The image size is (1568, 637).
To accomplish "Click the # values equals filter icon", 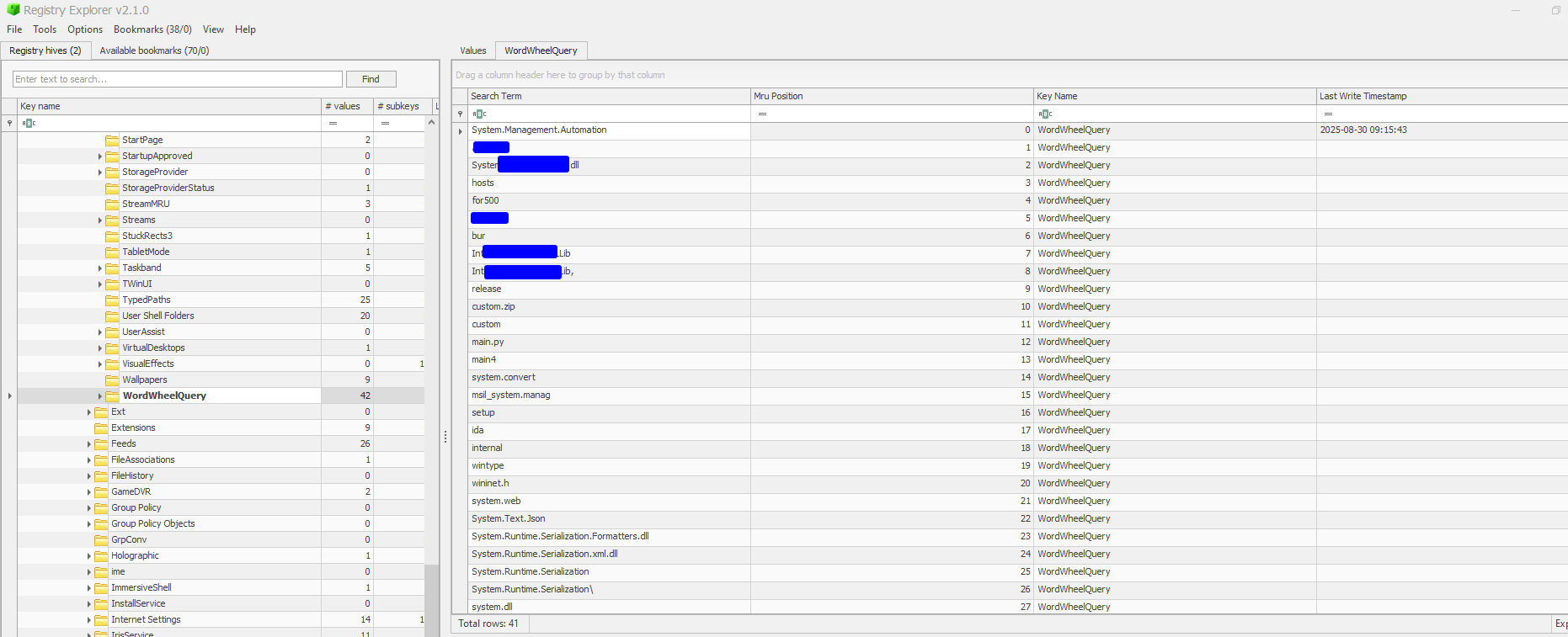I will click(x=333, y=124).
